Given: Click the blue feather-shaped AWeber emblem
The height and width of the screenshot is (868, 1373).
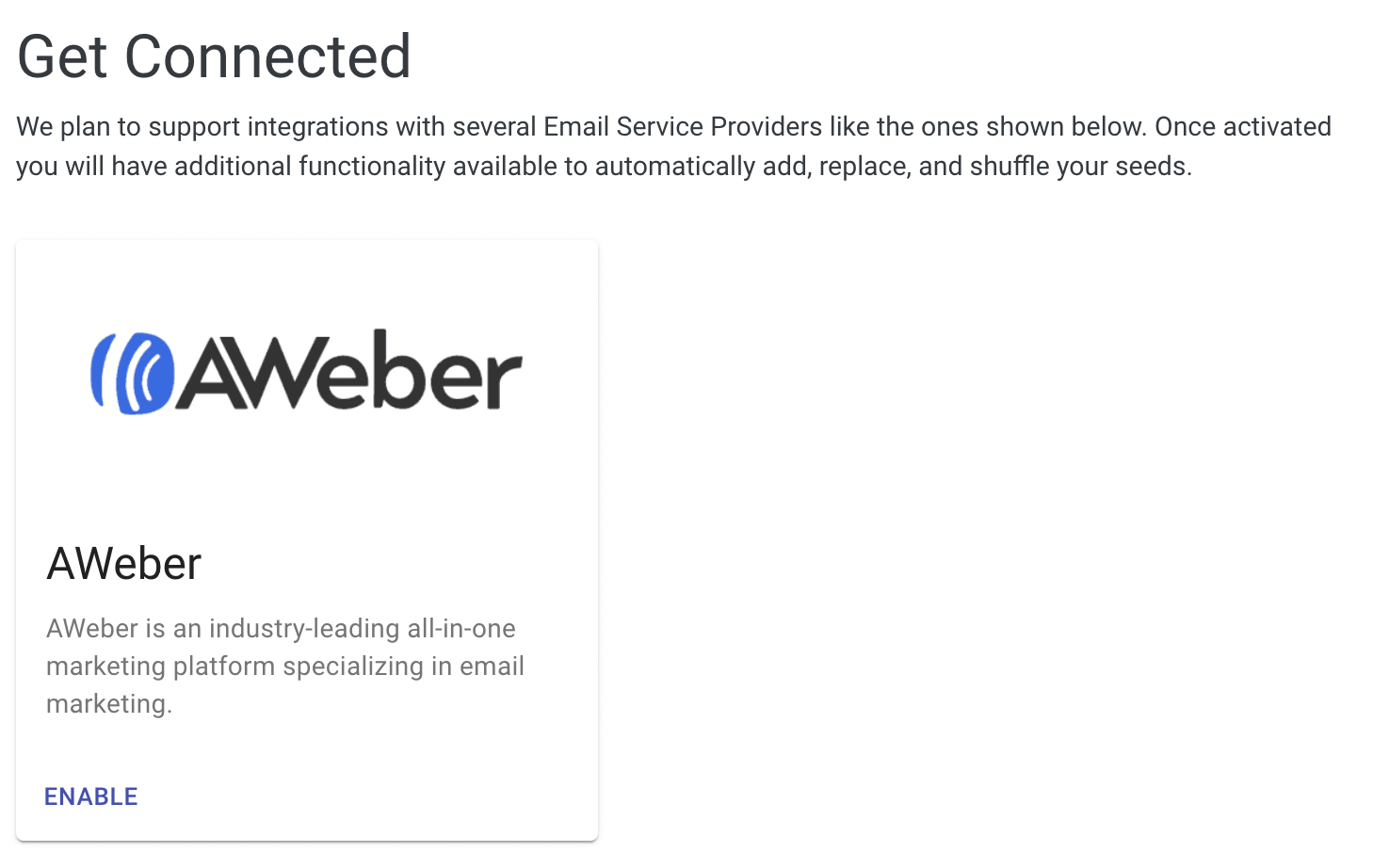Looking at the screenshot, I should coord(130,370).
